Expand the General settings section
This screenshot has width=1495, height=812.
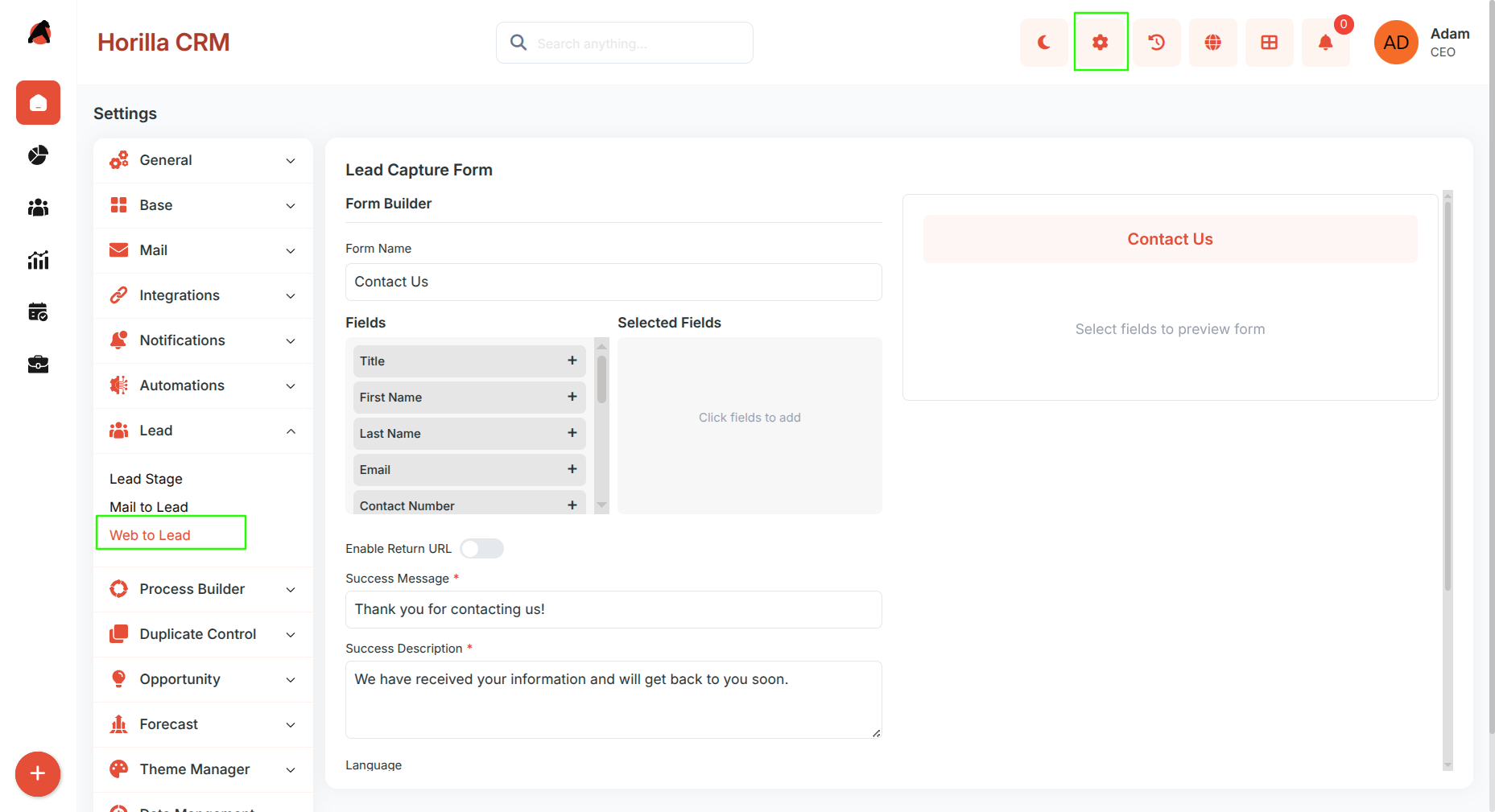tap(203, 160)
